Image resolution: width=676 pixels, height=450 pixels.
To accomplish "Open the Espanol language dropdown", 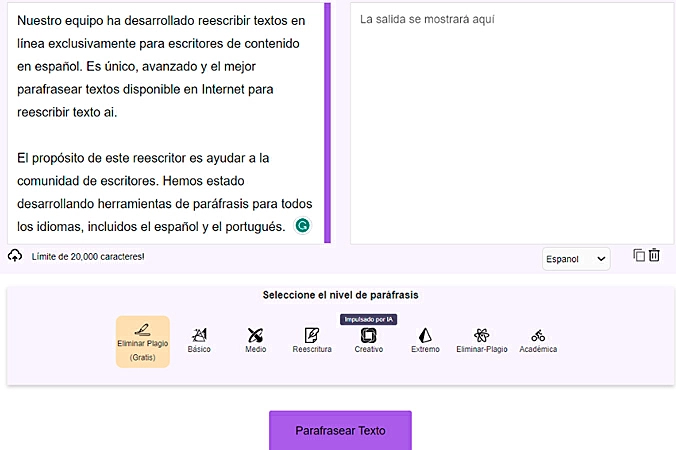I will point(576,259).
